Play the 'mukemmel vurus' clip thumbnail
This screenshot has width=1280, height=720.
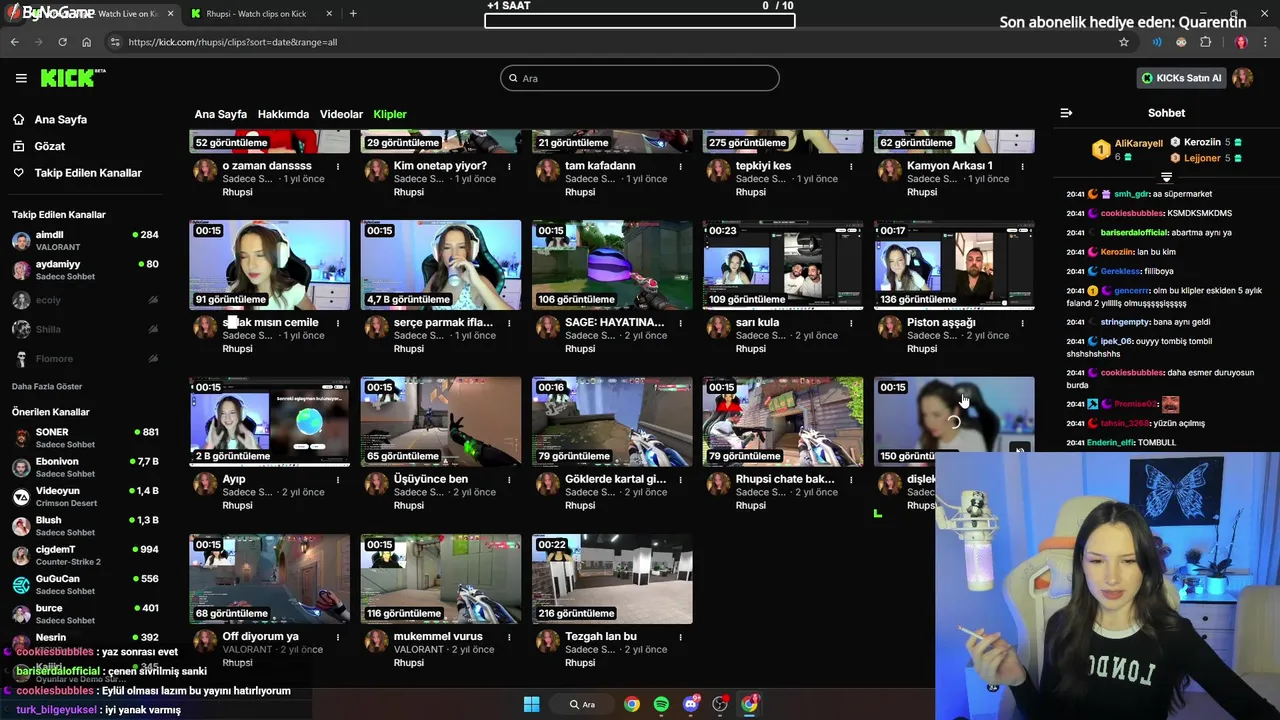[441, 579]
